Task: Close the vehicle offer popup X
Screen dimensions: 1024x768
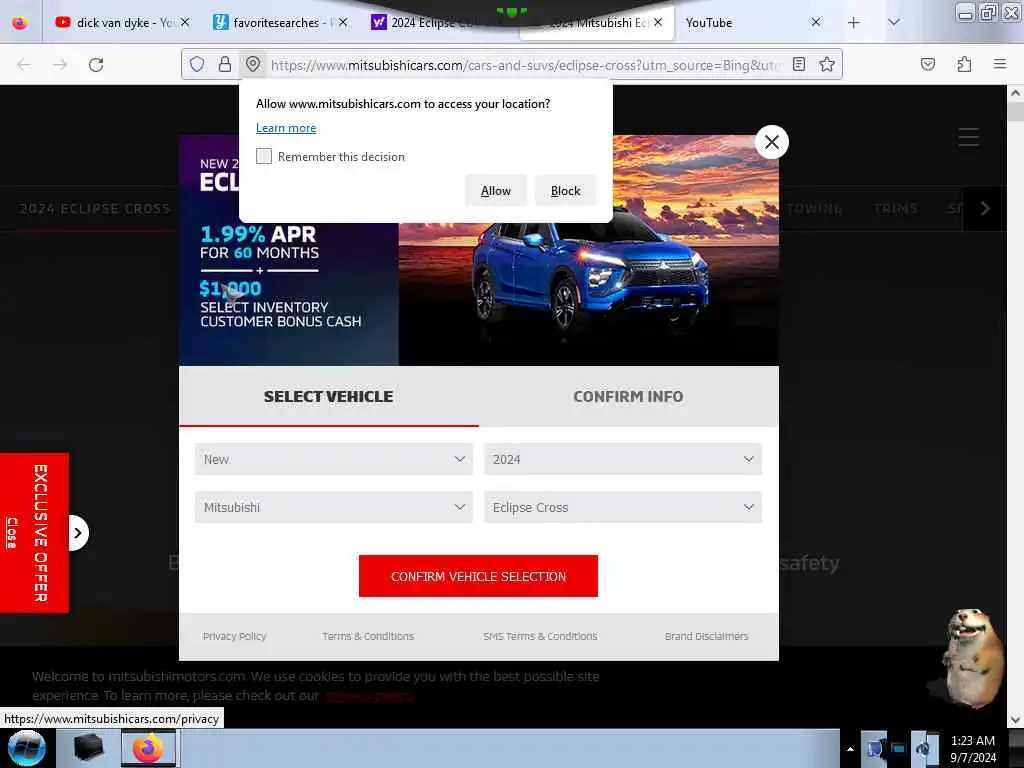Action: (x=771, y=142)
